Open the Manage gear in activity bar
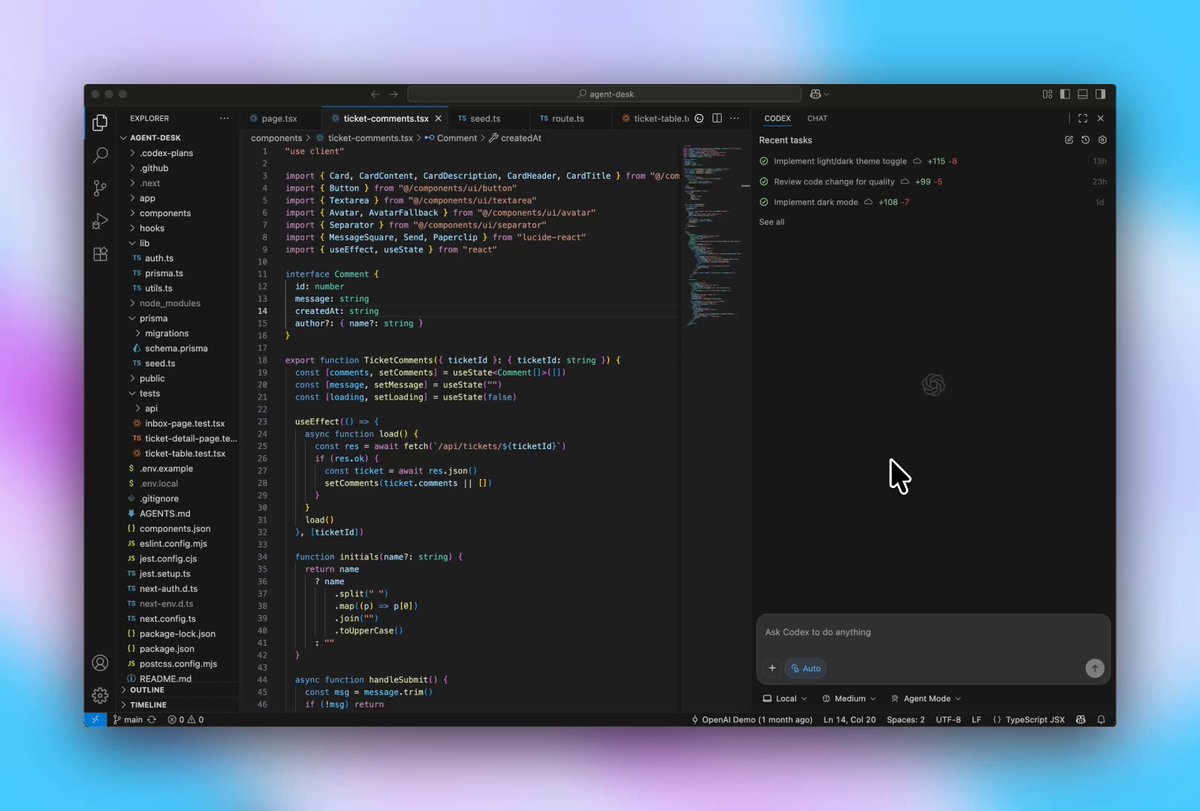1200x811 pixels. pos(100,695)
